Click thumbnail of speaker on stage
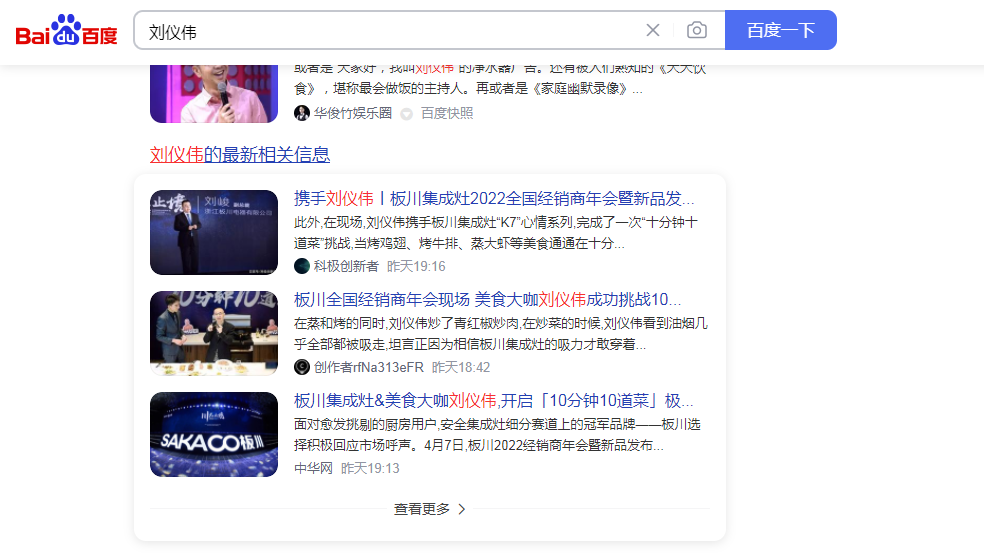This screenshot has width=984, height=558. click(x=214, y=232)
